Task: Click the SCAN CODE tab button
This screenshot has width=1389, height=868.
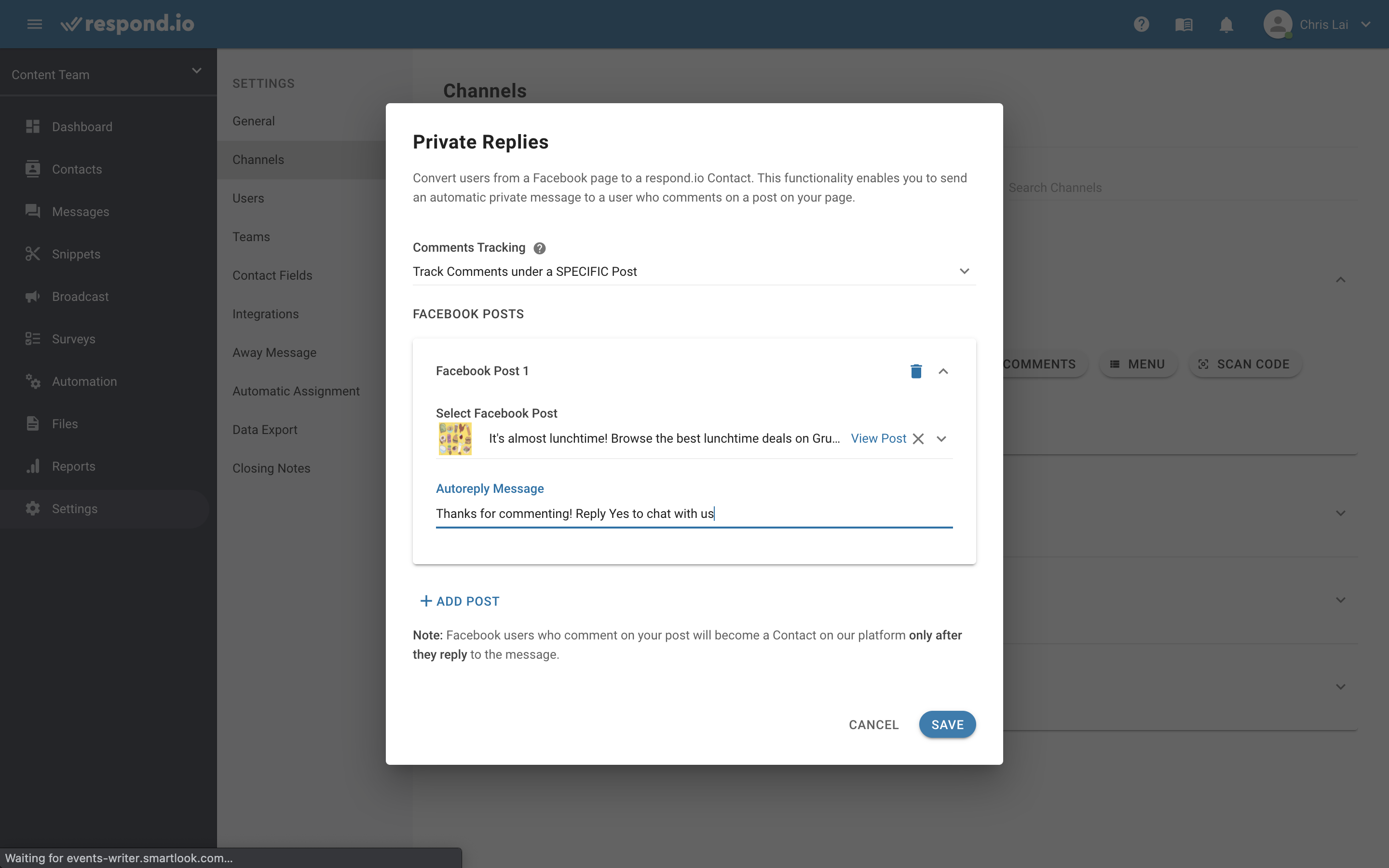Action: pos(1243,364)
